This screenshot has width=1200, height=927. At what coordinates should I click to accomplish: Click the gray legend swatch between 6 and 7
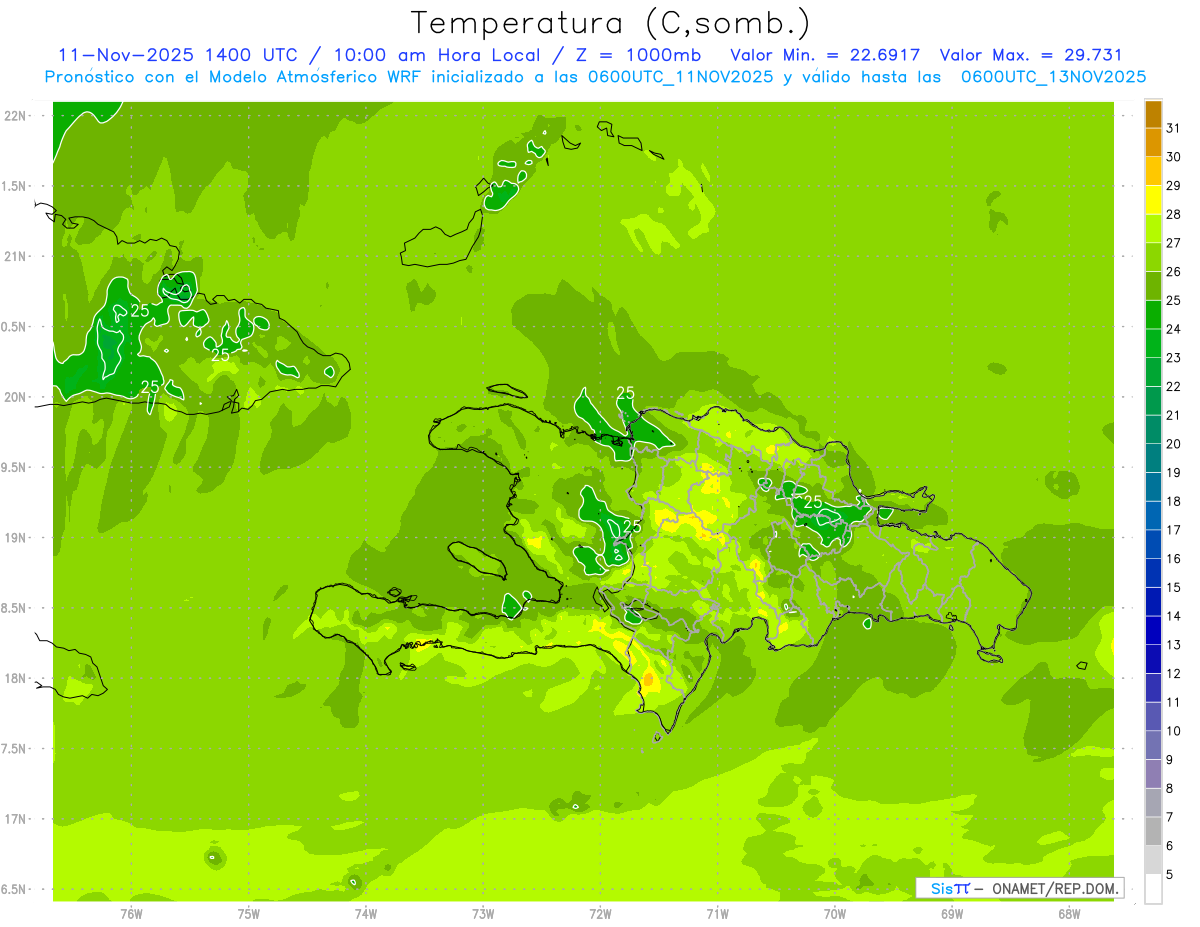(x=1153, y=831)
